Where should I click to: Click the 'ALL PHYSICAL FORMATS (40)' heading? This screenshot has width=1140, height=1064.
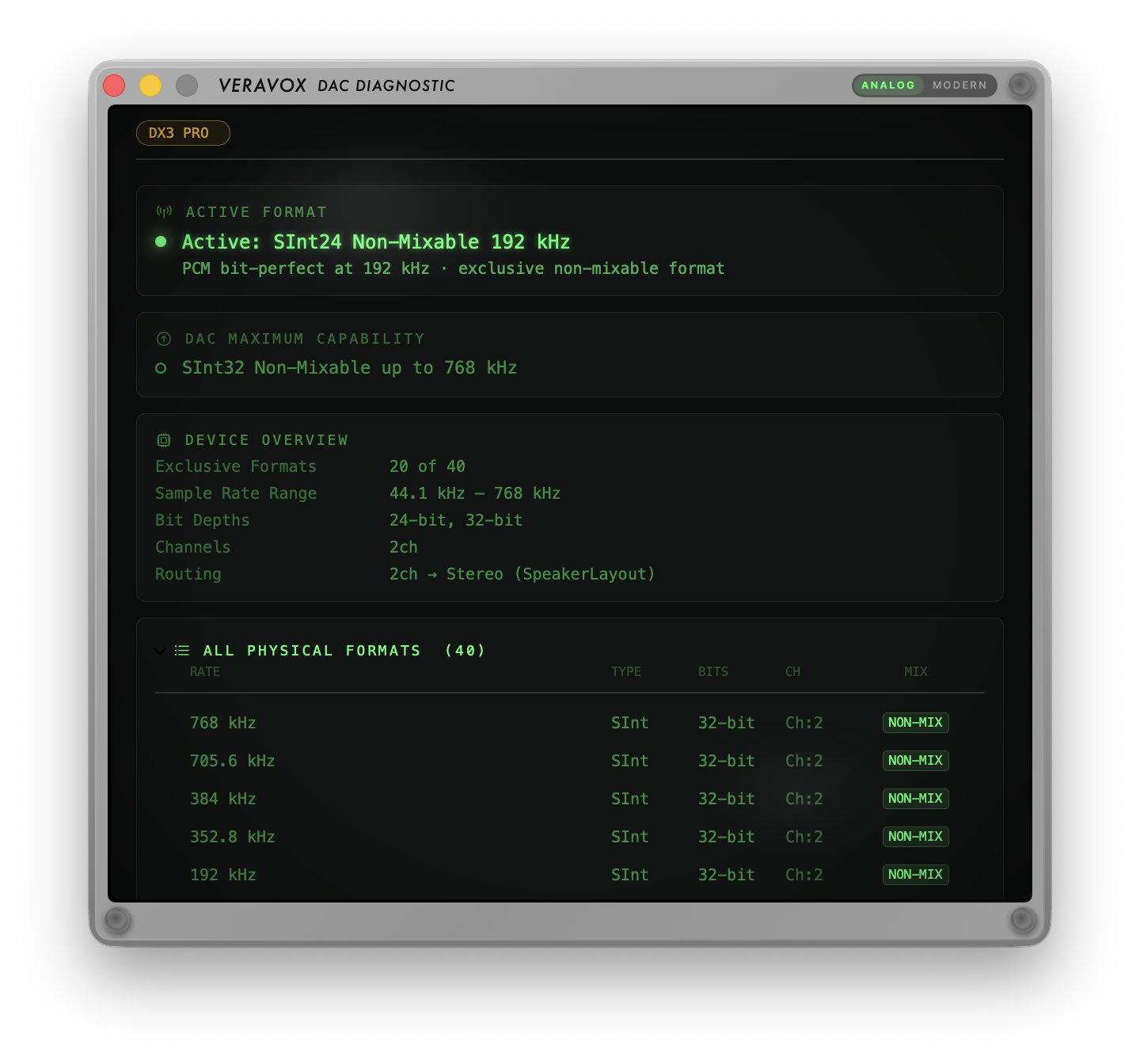(344, 651)
